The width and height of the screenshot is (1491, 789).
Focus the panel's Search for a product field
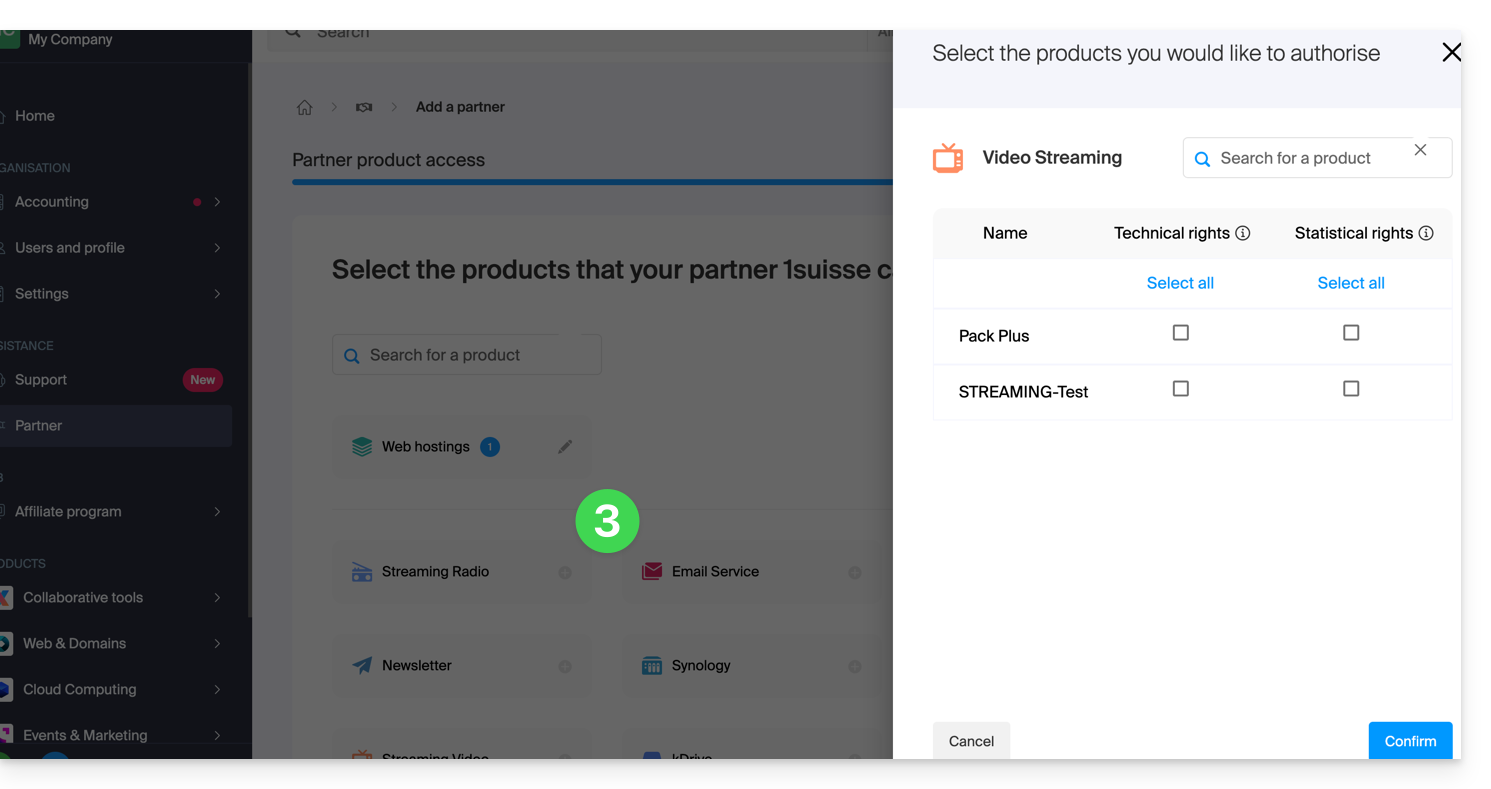tap(1300, 158)
